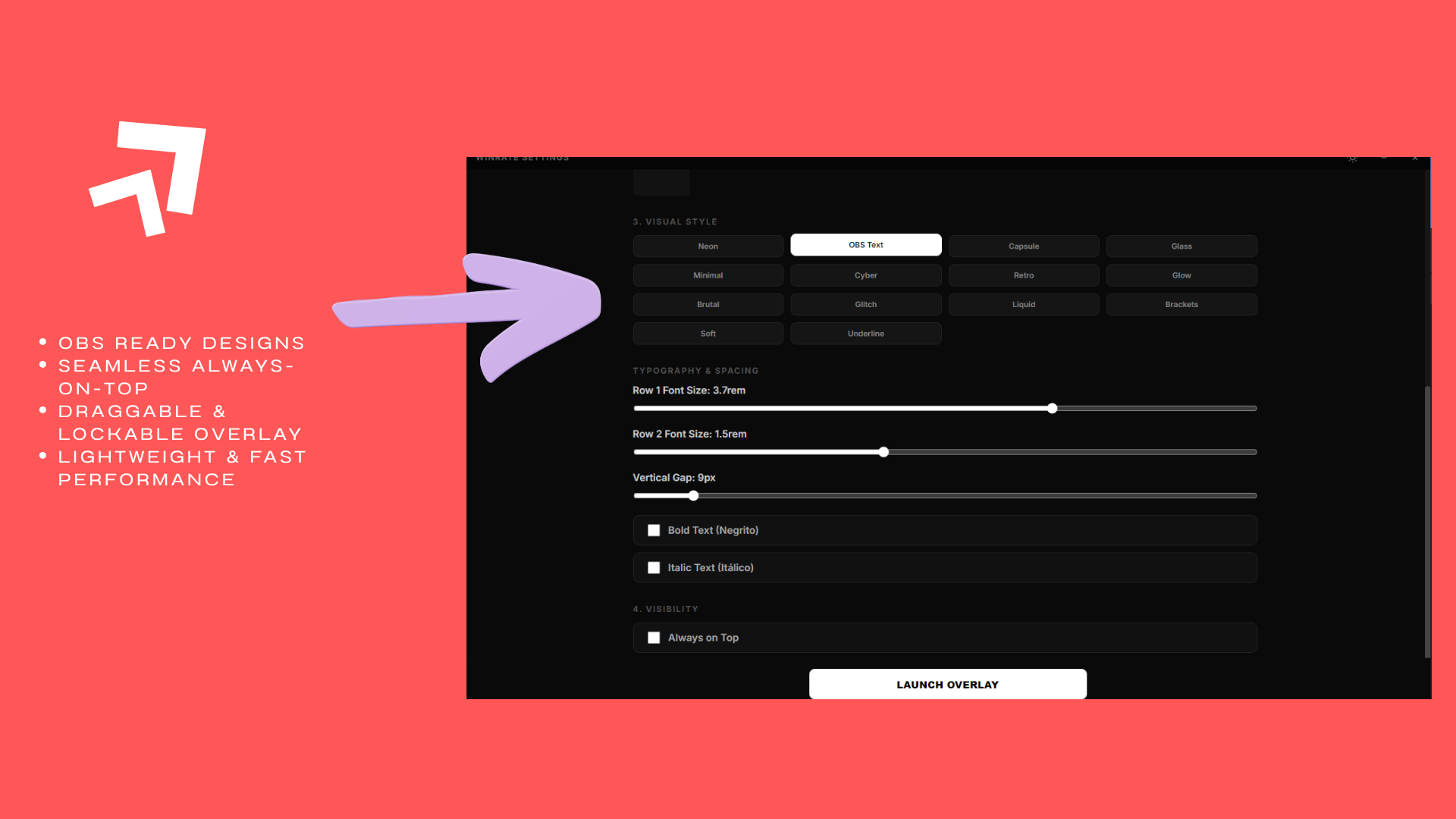Viewport: 1456px width, 819px height.
Task: Click the Row 1 Font Size slider
Action: pyautogui.click(x=945, y=408)
